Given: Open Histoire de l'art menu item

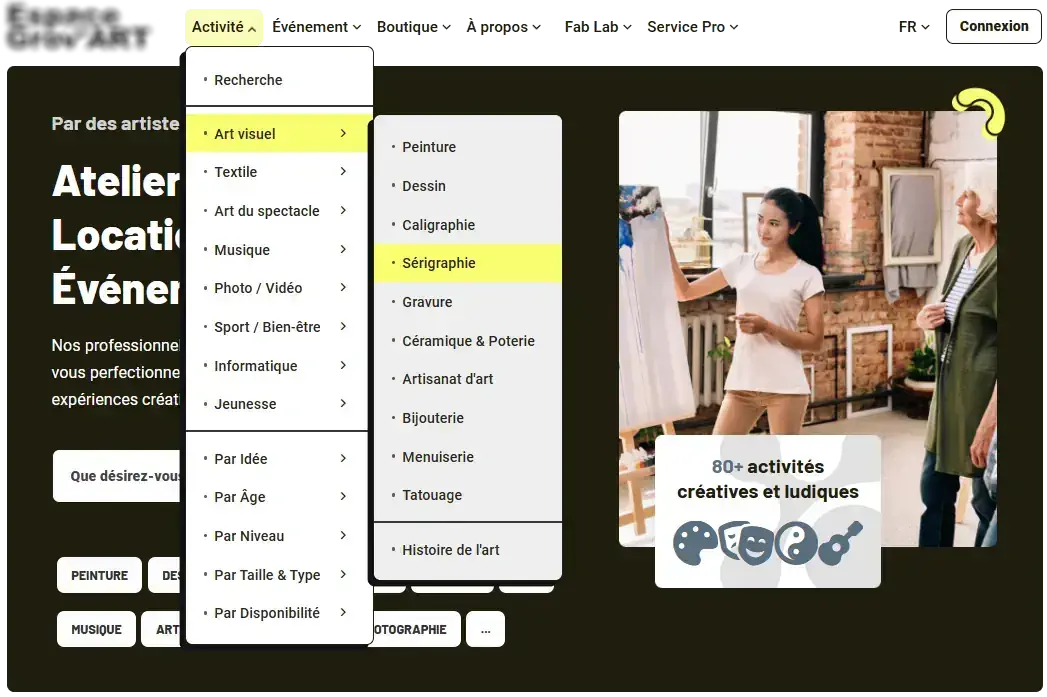Looking at the screenshot, I should click(450, 550).
